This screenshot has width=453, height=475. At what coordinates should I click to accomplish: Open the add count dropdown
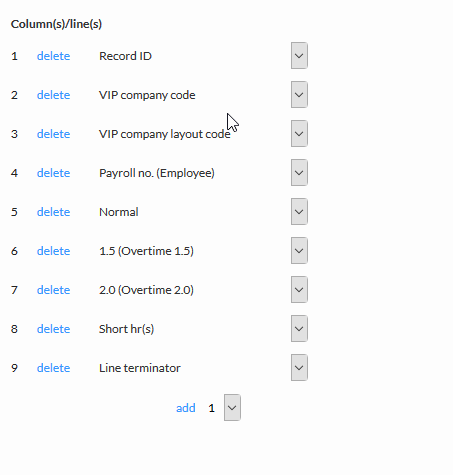[232, 408]
